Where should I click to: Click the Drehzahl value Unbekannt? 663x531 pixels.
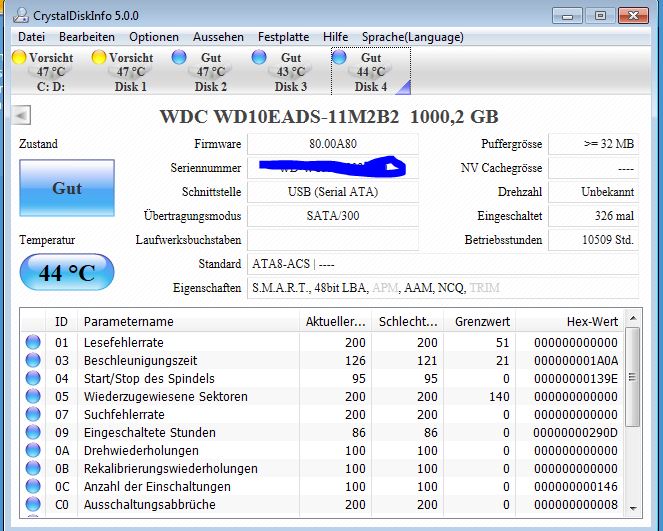click(594, 192)
